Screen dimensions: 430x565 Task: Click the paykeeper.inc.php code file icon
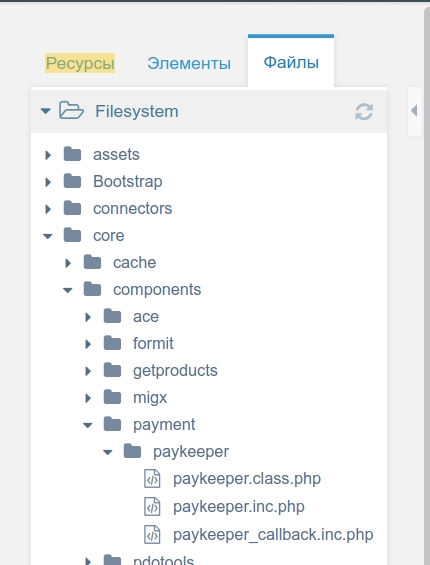point(152,507)
